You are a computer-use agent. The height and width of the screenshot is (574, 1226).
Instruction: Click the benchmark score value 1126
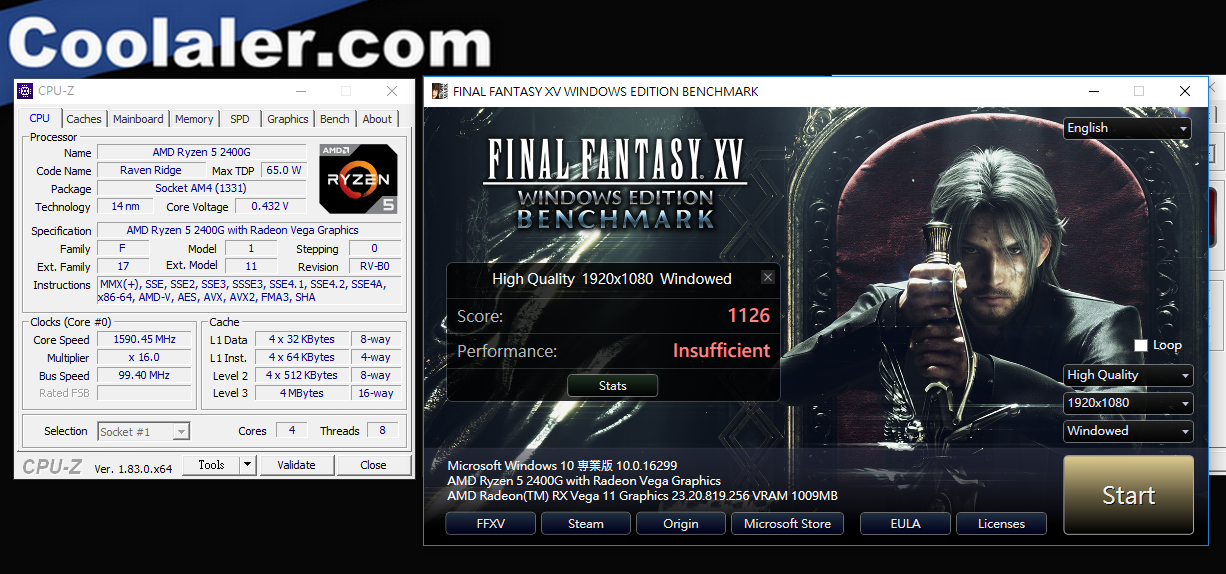(749, 316)
